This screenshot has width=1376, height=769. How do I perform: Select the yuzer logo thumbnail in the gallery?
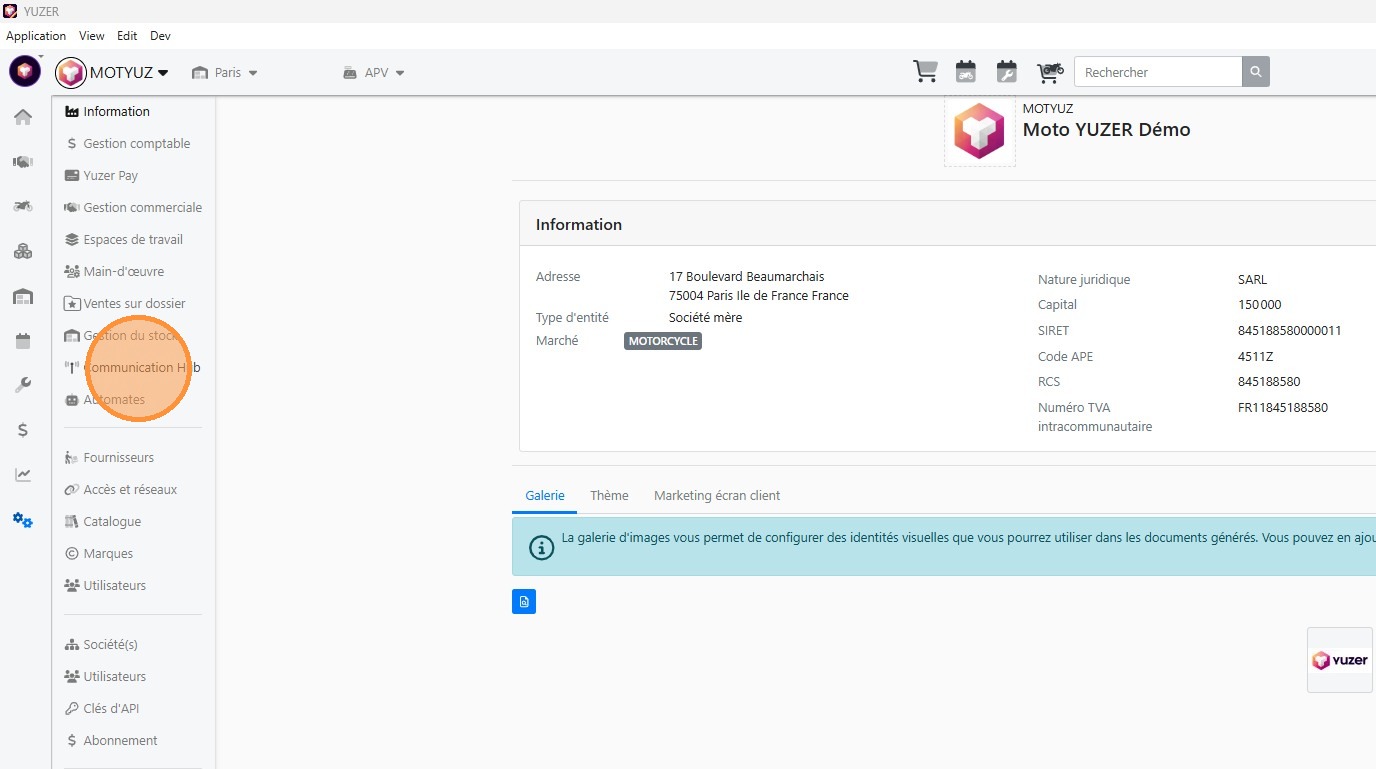tap(1340, 660)
